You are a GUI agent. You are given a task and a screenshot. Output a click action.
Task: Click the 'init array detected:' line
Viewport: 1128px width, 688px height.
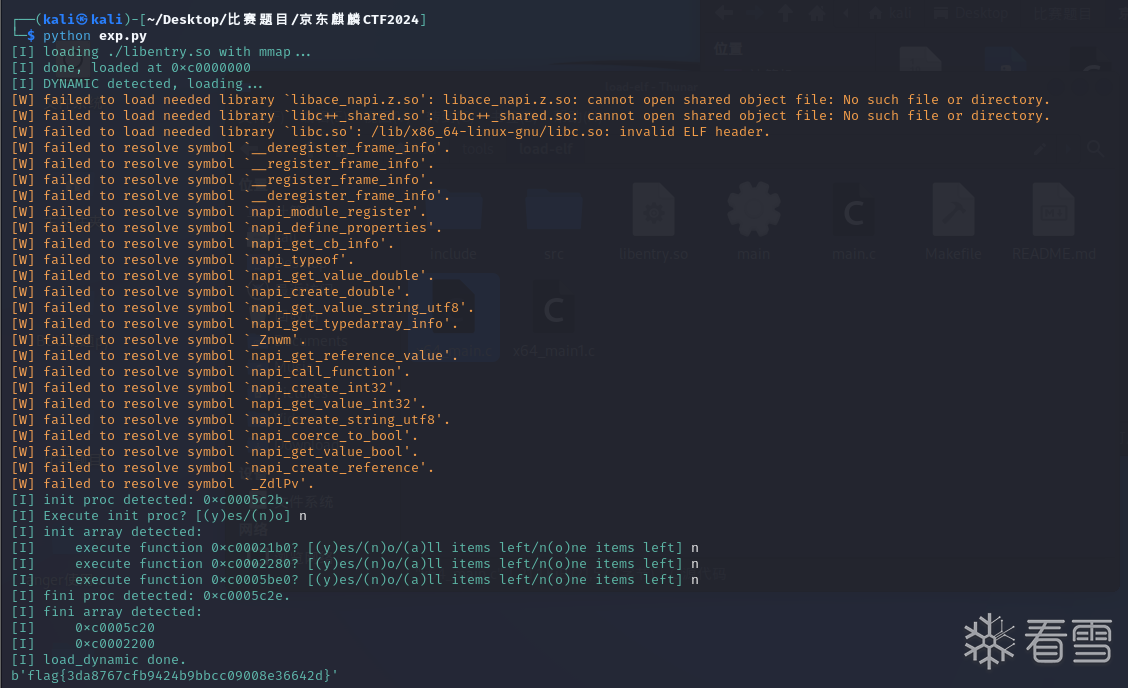click(107, 531)
